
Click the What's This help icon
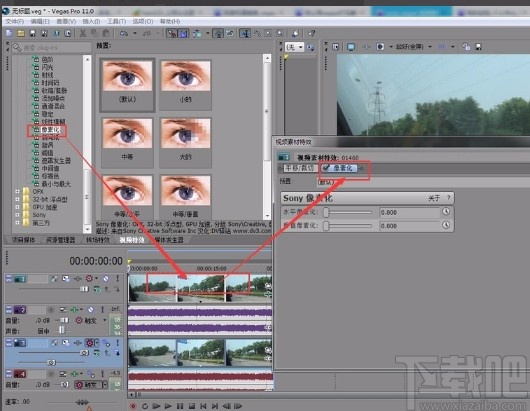(311, 33)
